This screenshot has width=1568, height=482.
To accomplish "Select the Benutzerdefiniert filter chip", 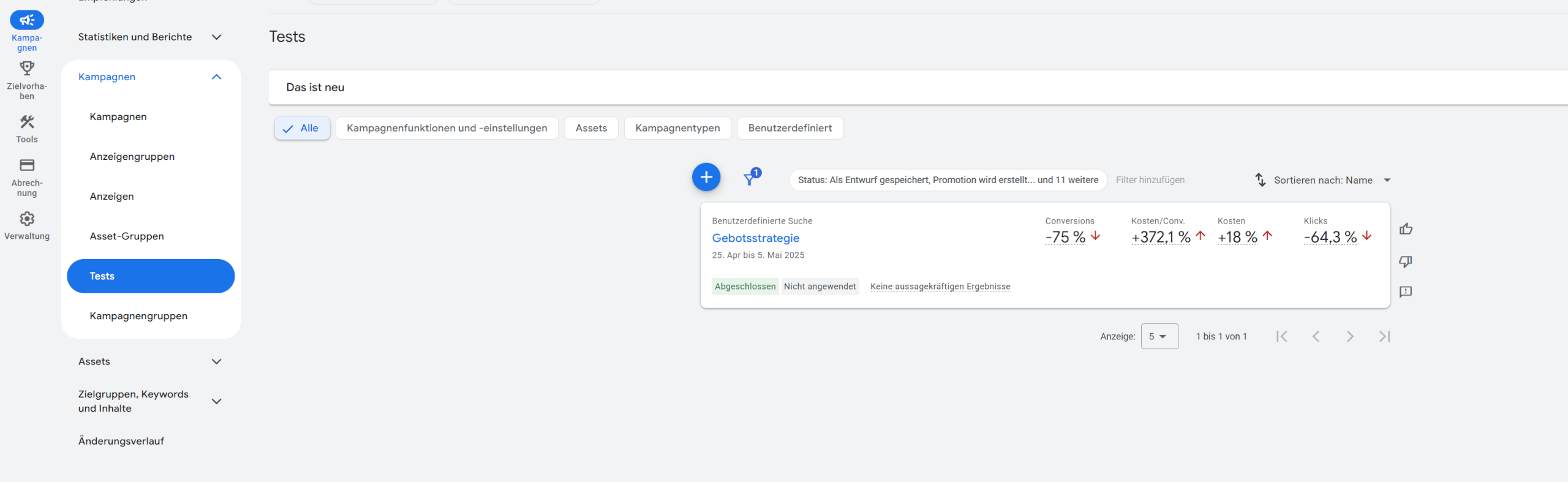I will (x=790, y=128).
